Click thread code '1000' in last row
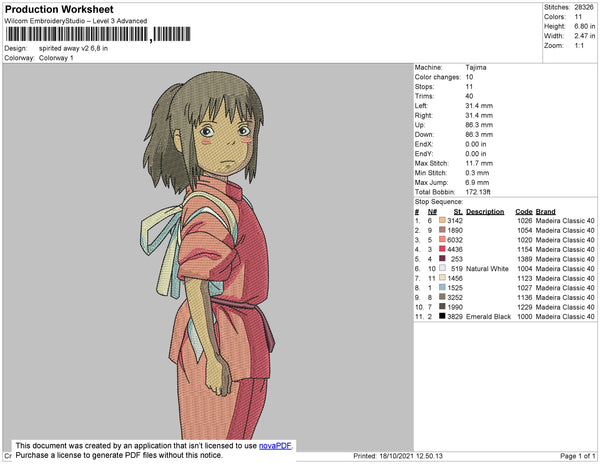The width and height of the screenshot is (600, 464). pos(525,316)
